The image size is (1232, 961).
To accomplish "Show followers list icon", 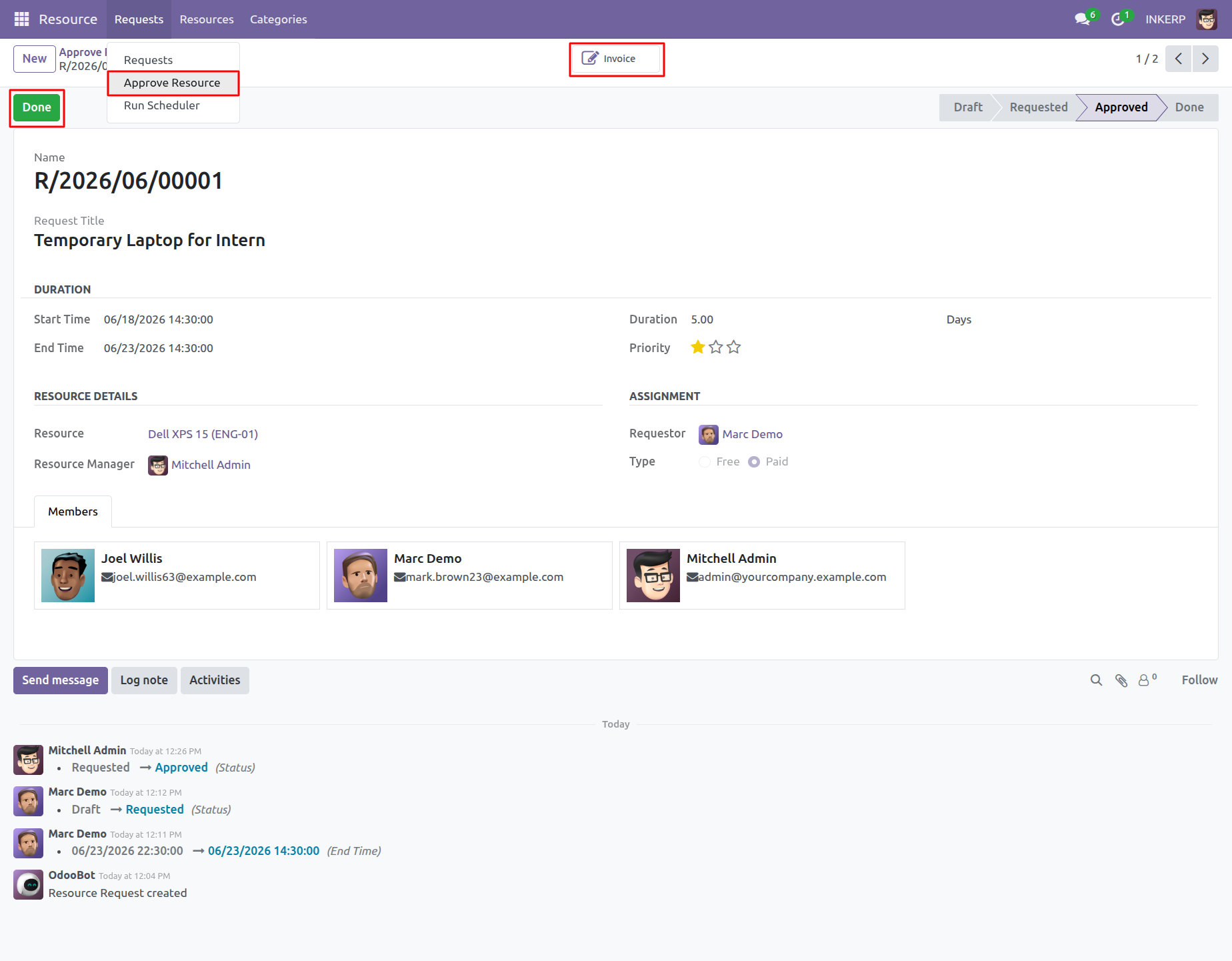I will (x=1147, y=680).
